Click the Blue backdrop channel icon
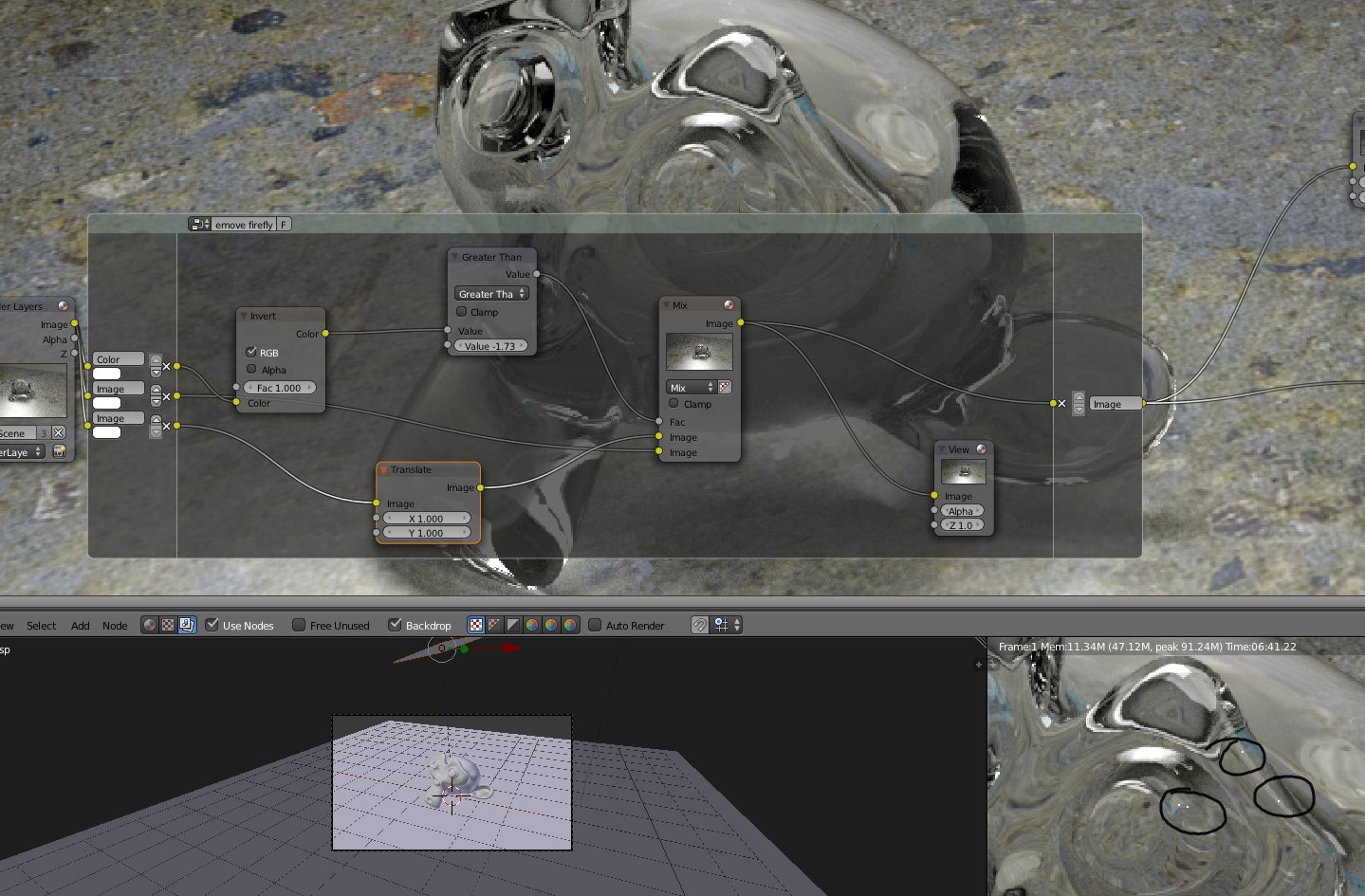 point(570,625)
